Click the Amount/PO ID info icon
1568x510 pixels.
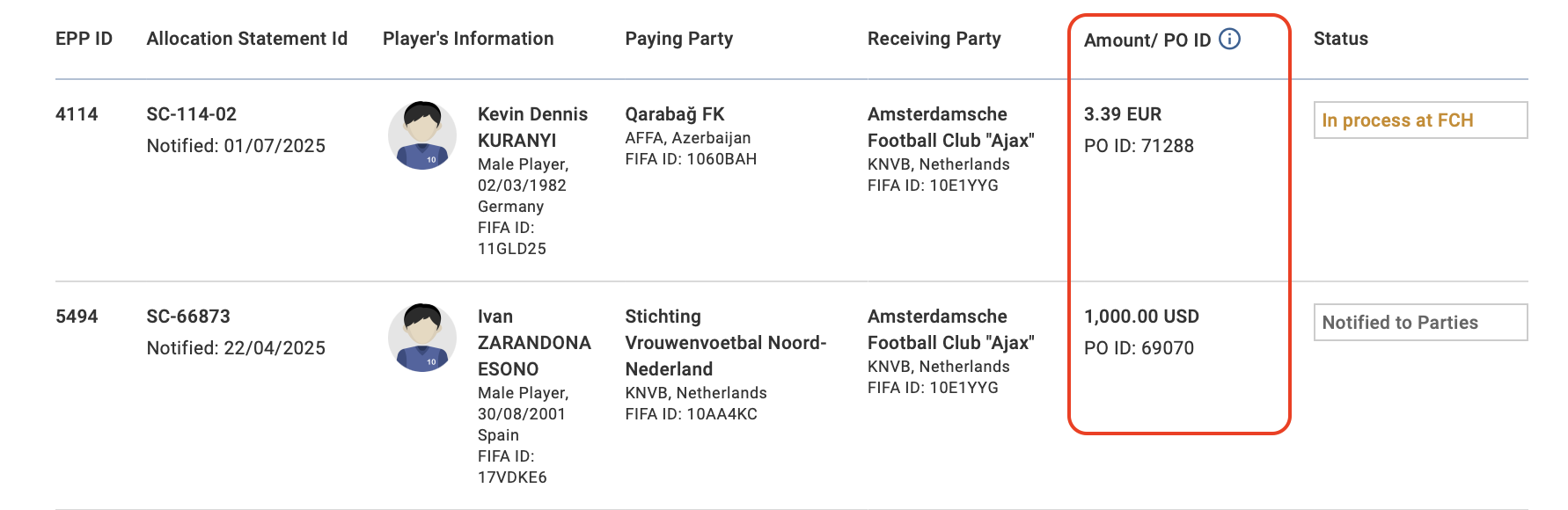coord(1229,39)
